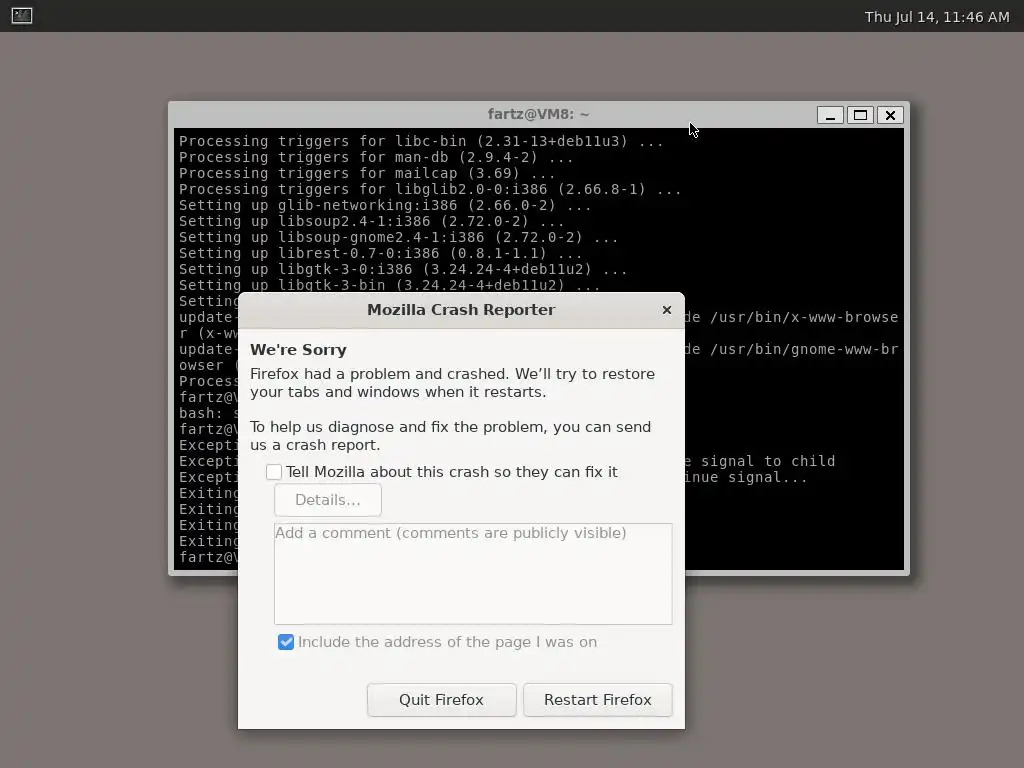Close the Mozilla Crash Reporter dialog
The width and height of the screenshot is (1024, 768).
coord(666,310)
